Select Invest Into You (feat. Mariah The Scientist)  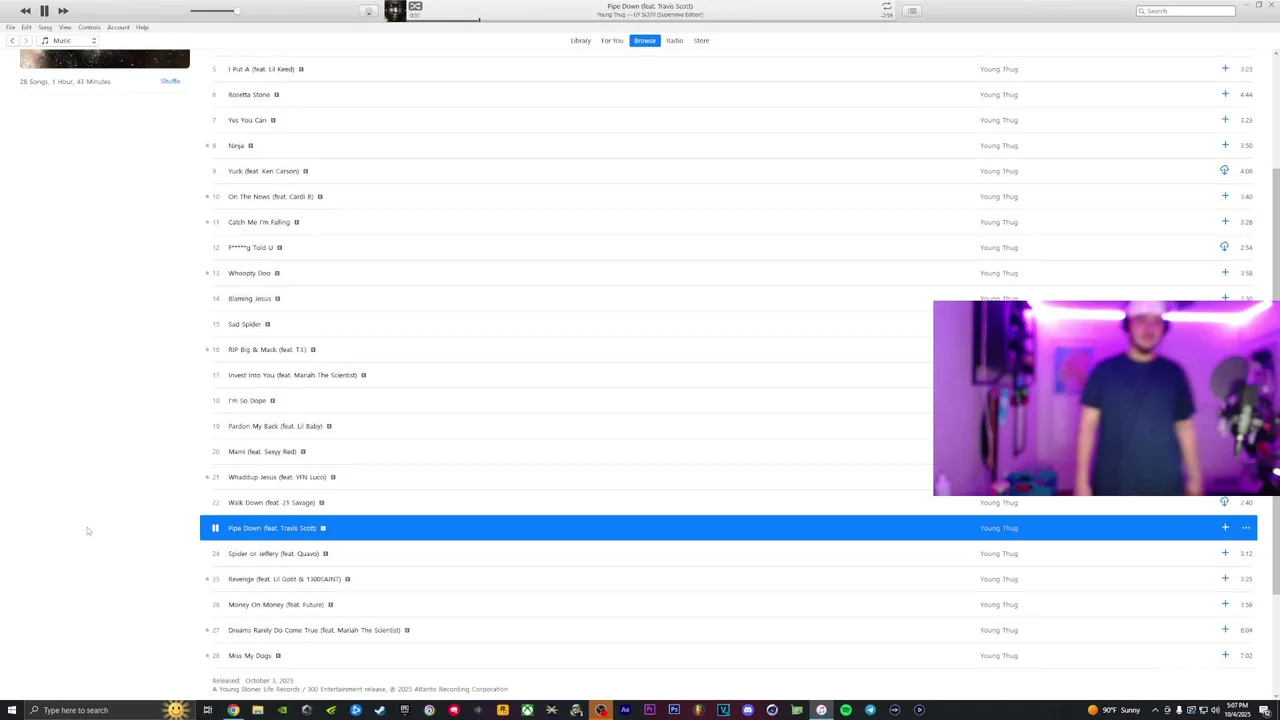292,375
